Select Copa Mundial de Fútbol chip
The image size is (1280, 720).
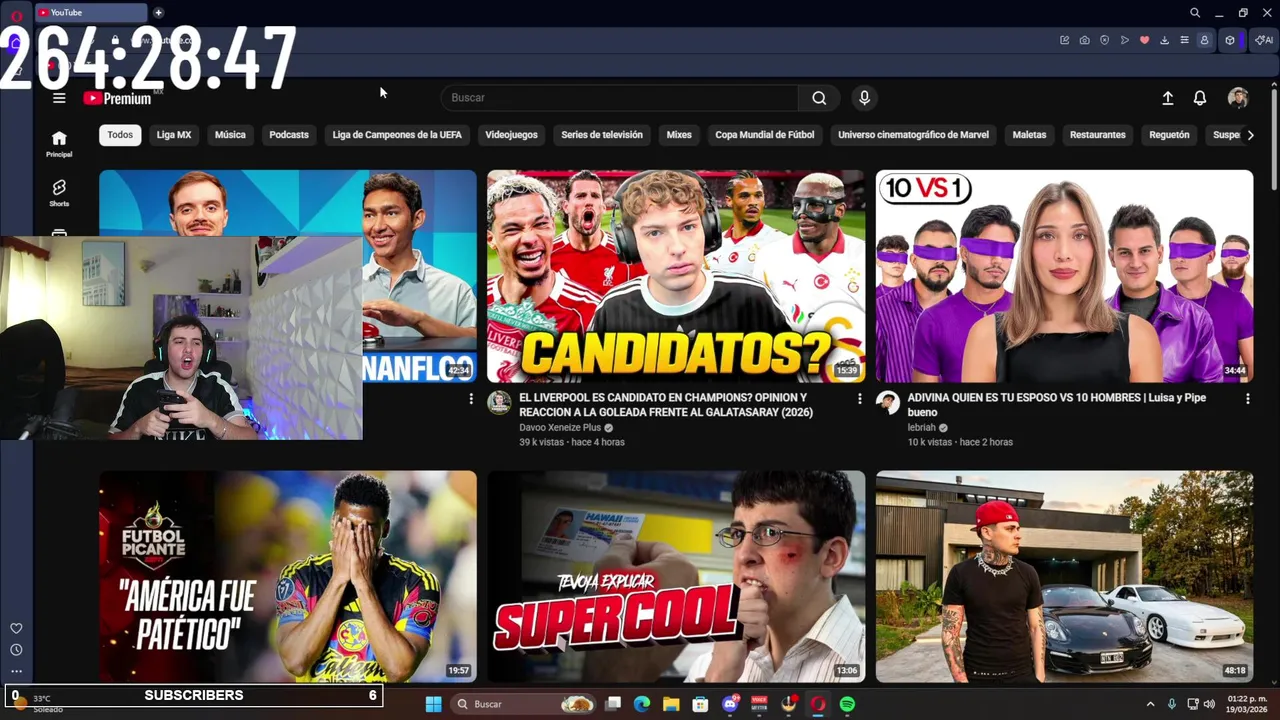pos(765,135)
